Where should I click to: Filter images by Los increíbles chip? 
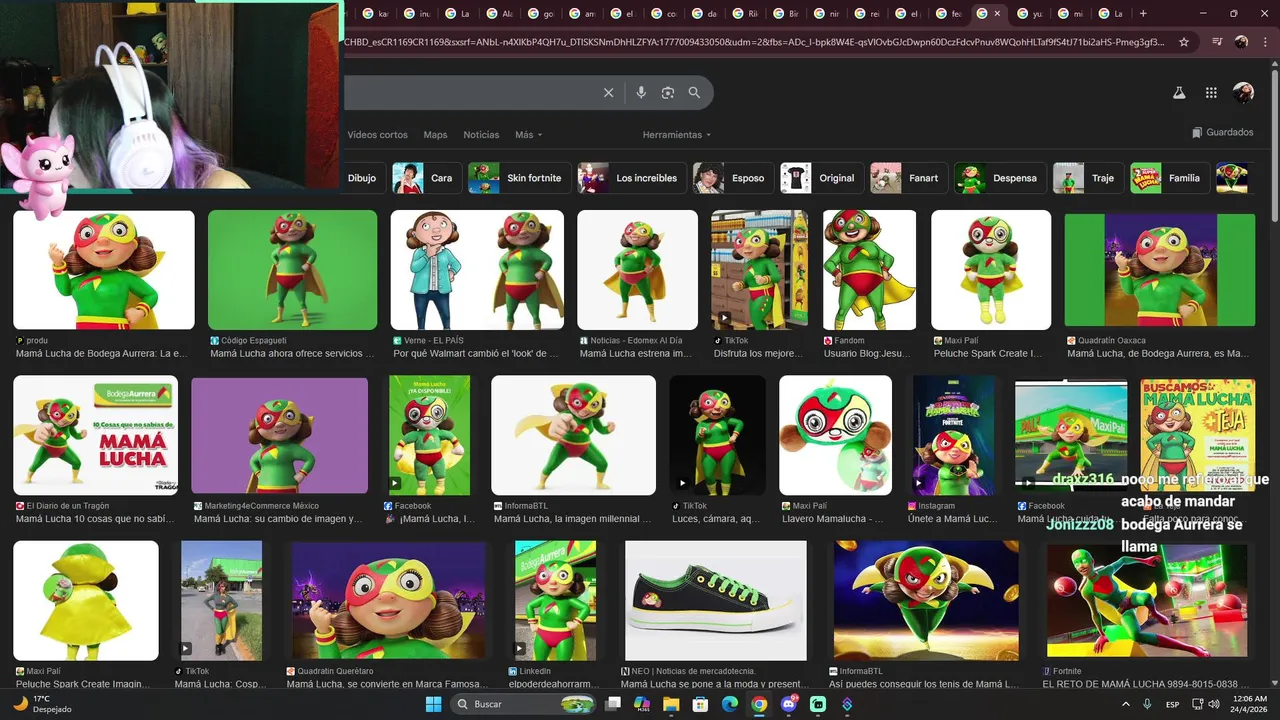(630, 178)
